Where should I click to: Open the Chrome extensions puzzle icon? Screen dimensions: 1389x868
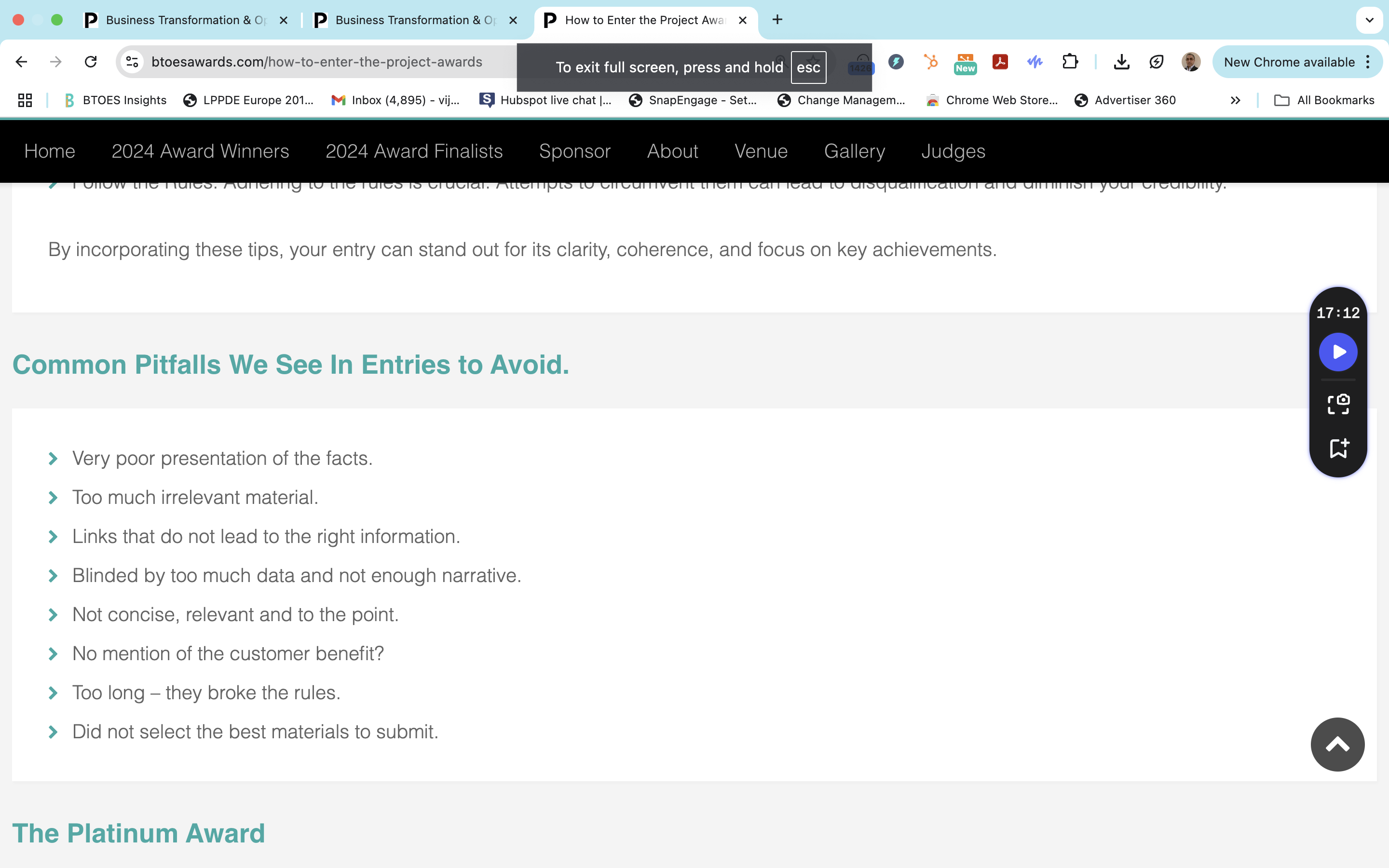pos(1070,62)
